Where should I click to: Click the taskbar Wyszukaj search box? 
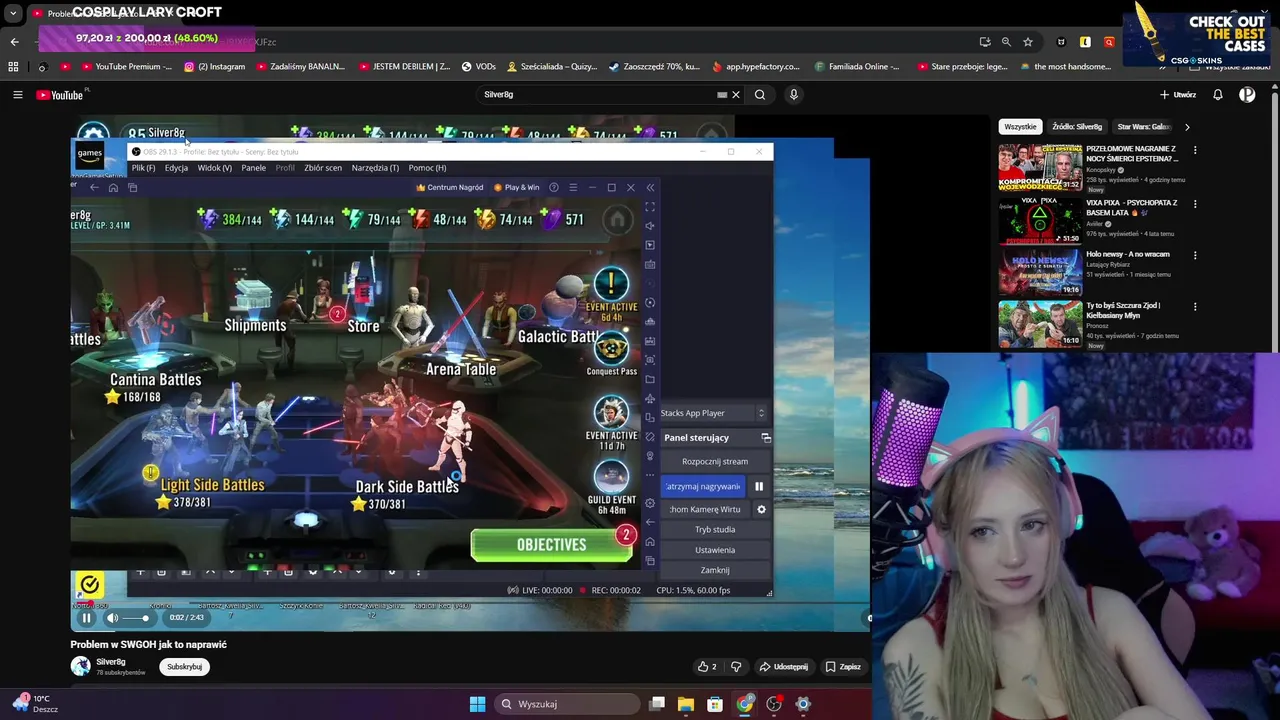(x=567, y=704)
